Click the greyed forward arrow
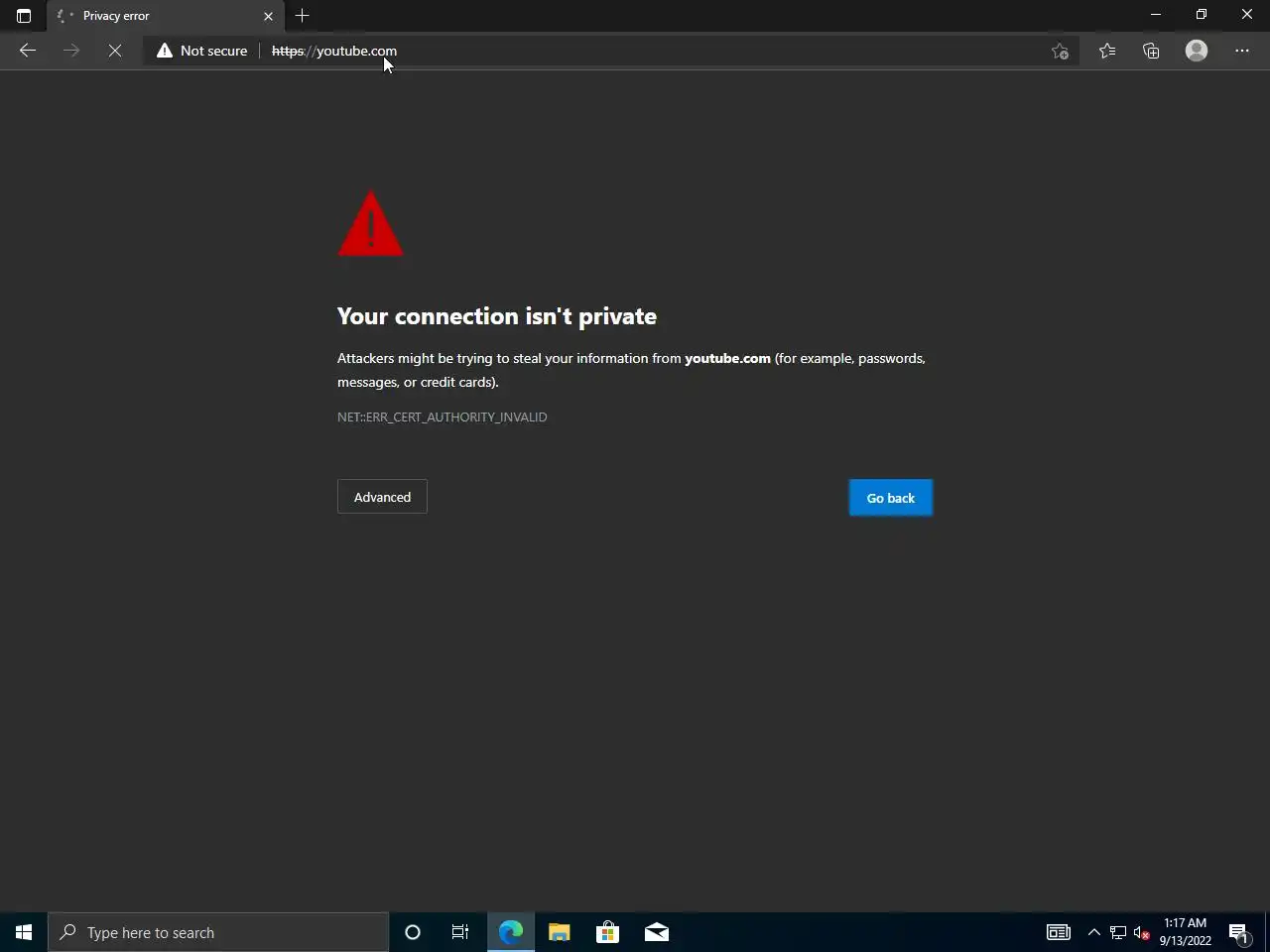Image resolution: width=1270 pixels, height=952 pixels. tap(71, 51)
